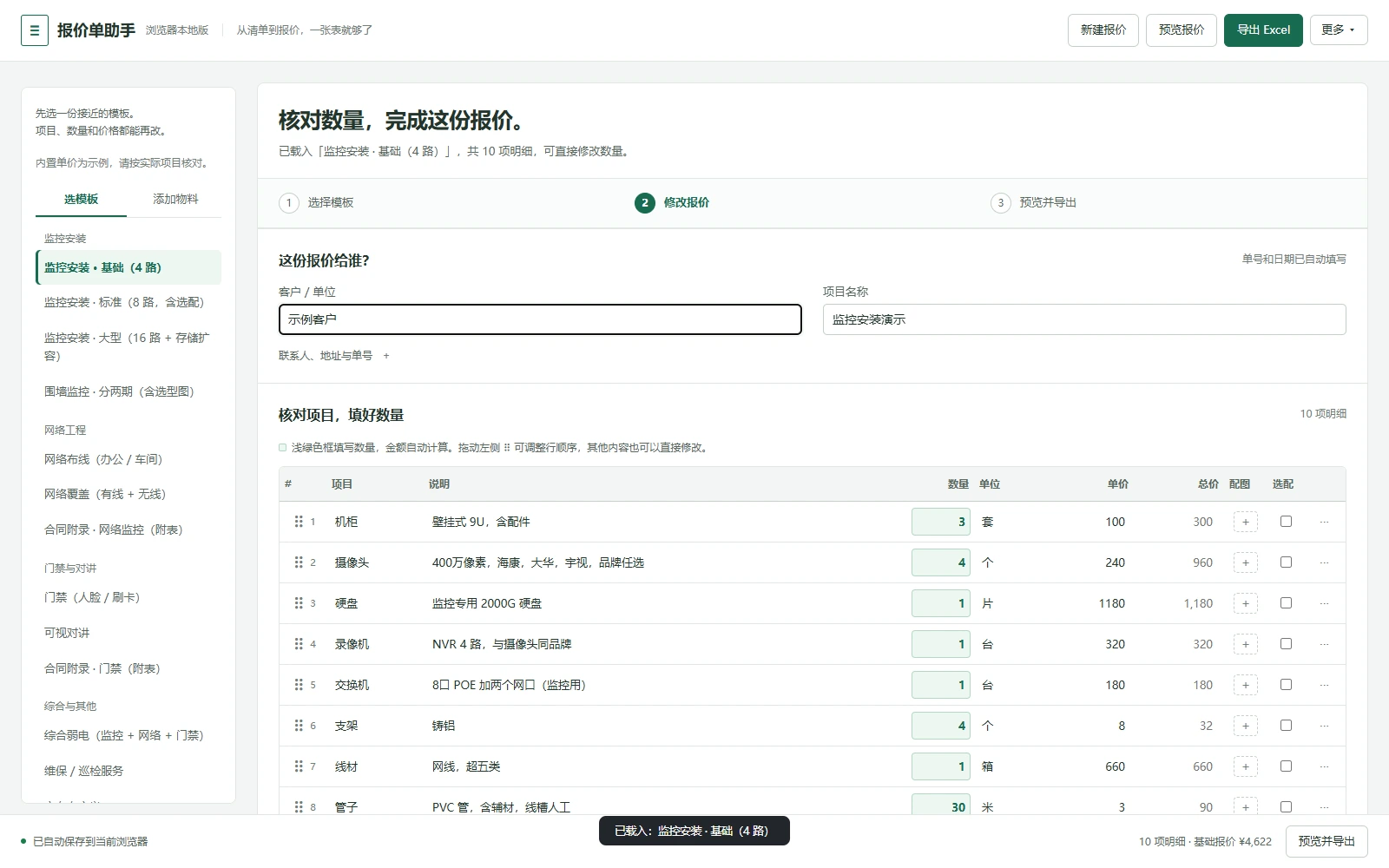Click the drag handle for row 机柜
1389x868 pixels.
(299, 522)
